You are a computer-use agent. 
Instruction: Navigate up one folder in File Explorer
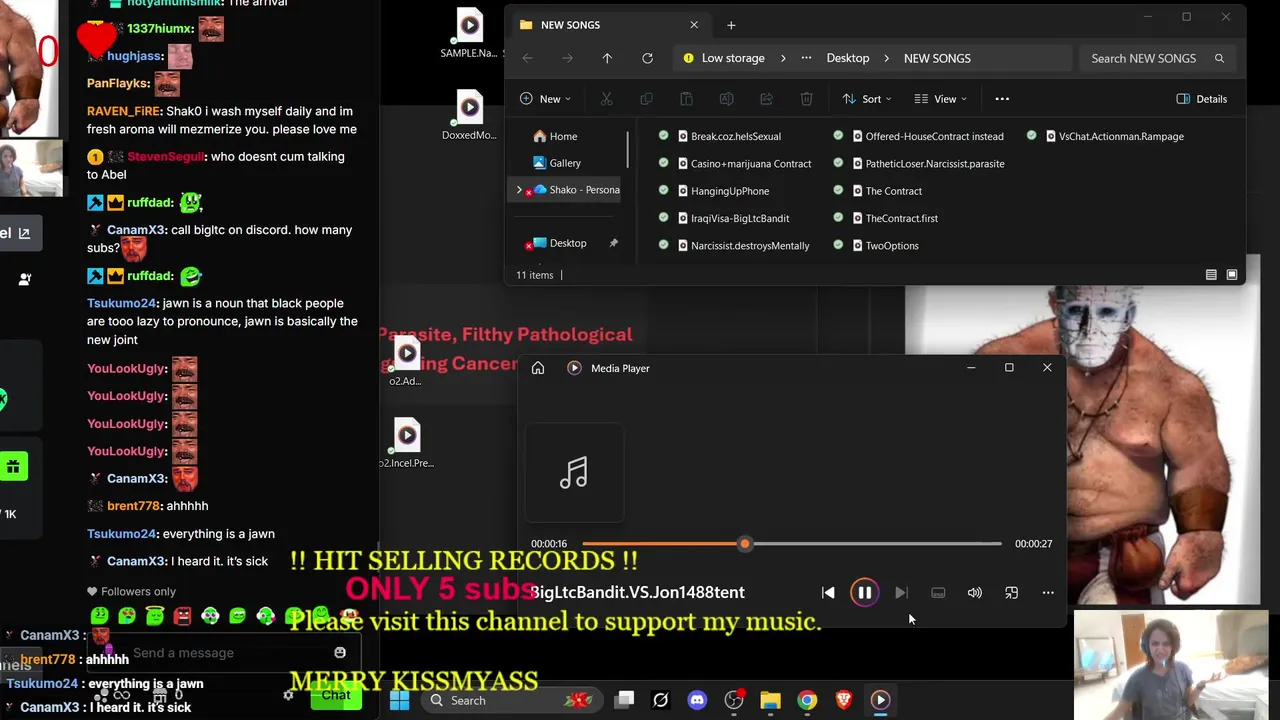click(x=607, y=58)
